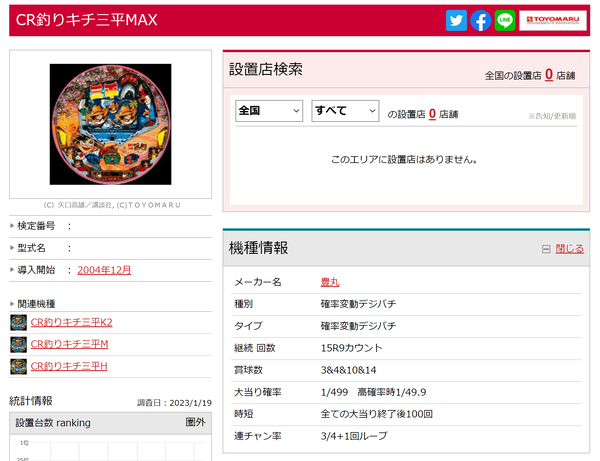Image resolution: width=600 pixels, height=461 pixels.
Task: Open the 全国 region dropdown
Action: click(269, 111)
